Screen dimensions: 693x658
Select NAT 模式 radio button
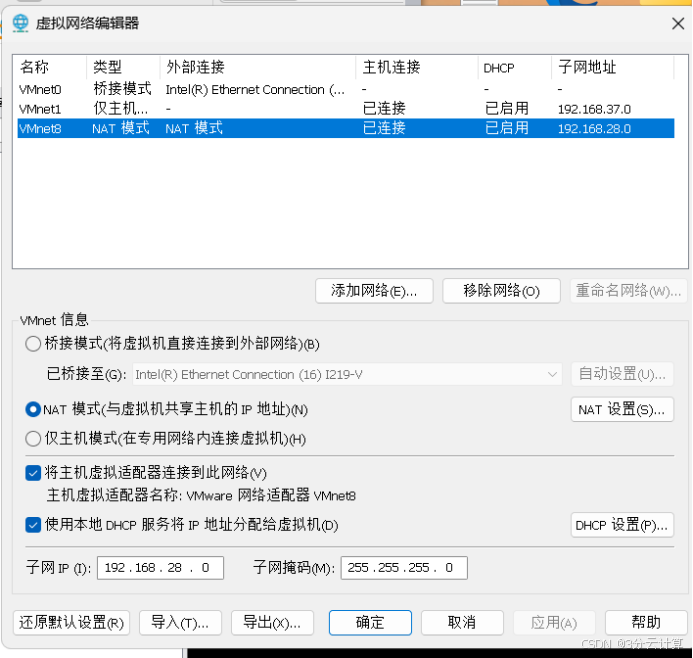pyautogui.click(x=33, y=409)
